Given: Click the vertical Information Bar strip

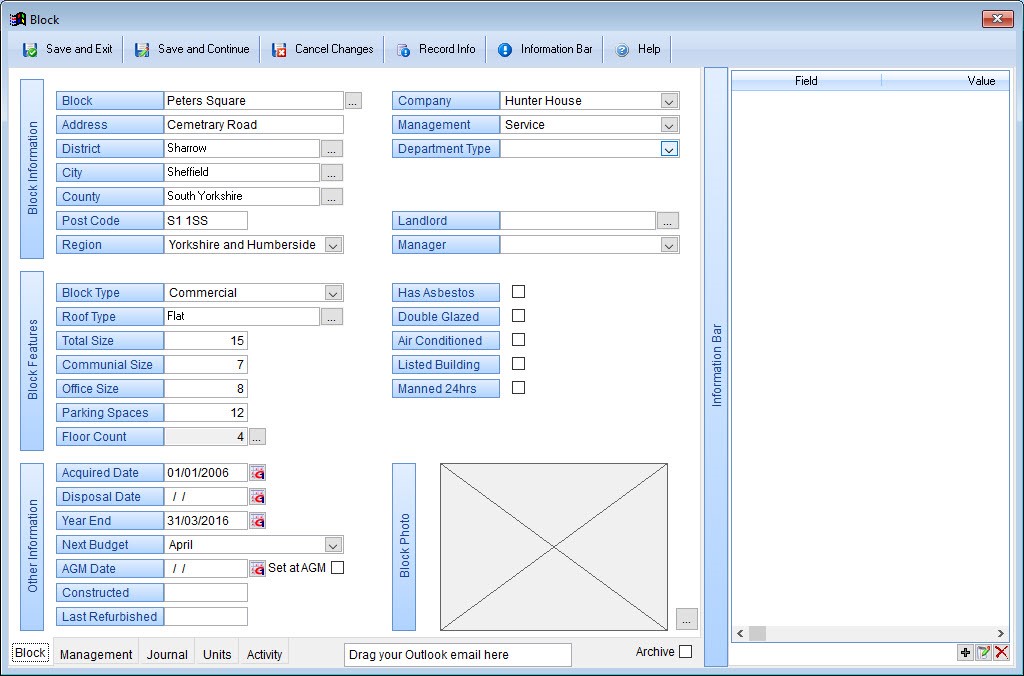Looking at the screenshot, I should 716,366.
